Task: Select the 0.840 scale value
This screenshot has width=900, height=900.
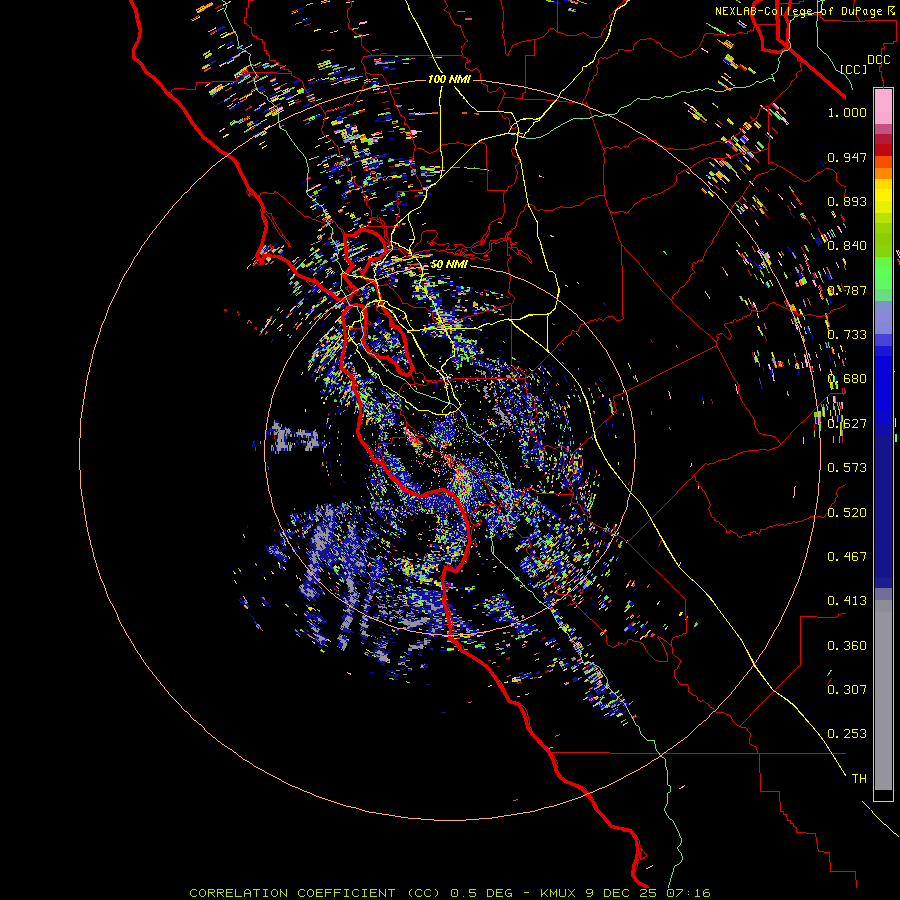Action: (847, 246)
